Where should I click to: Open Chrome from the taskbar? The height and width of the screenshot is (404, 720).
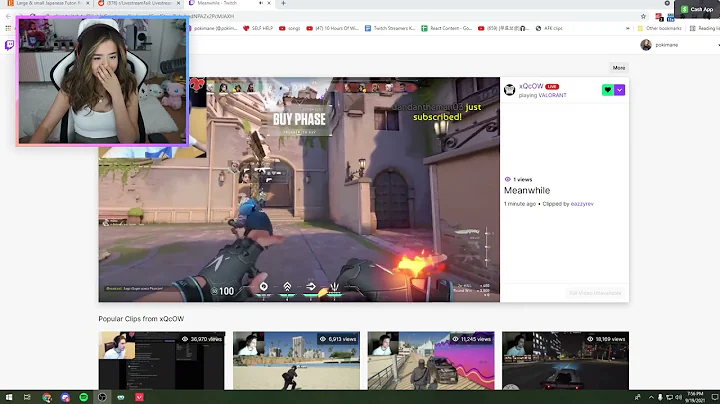click(46, 397)
